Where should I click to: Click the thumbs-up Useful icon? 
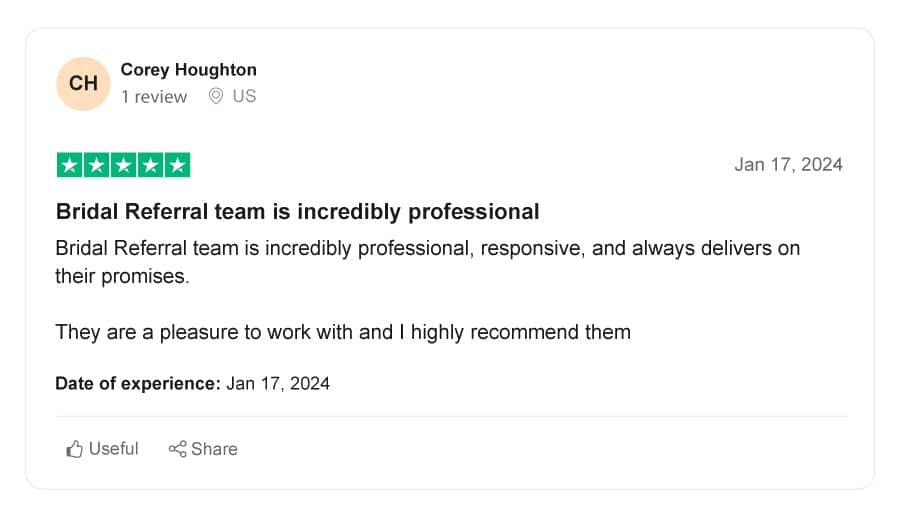click(x=74, y=449)
